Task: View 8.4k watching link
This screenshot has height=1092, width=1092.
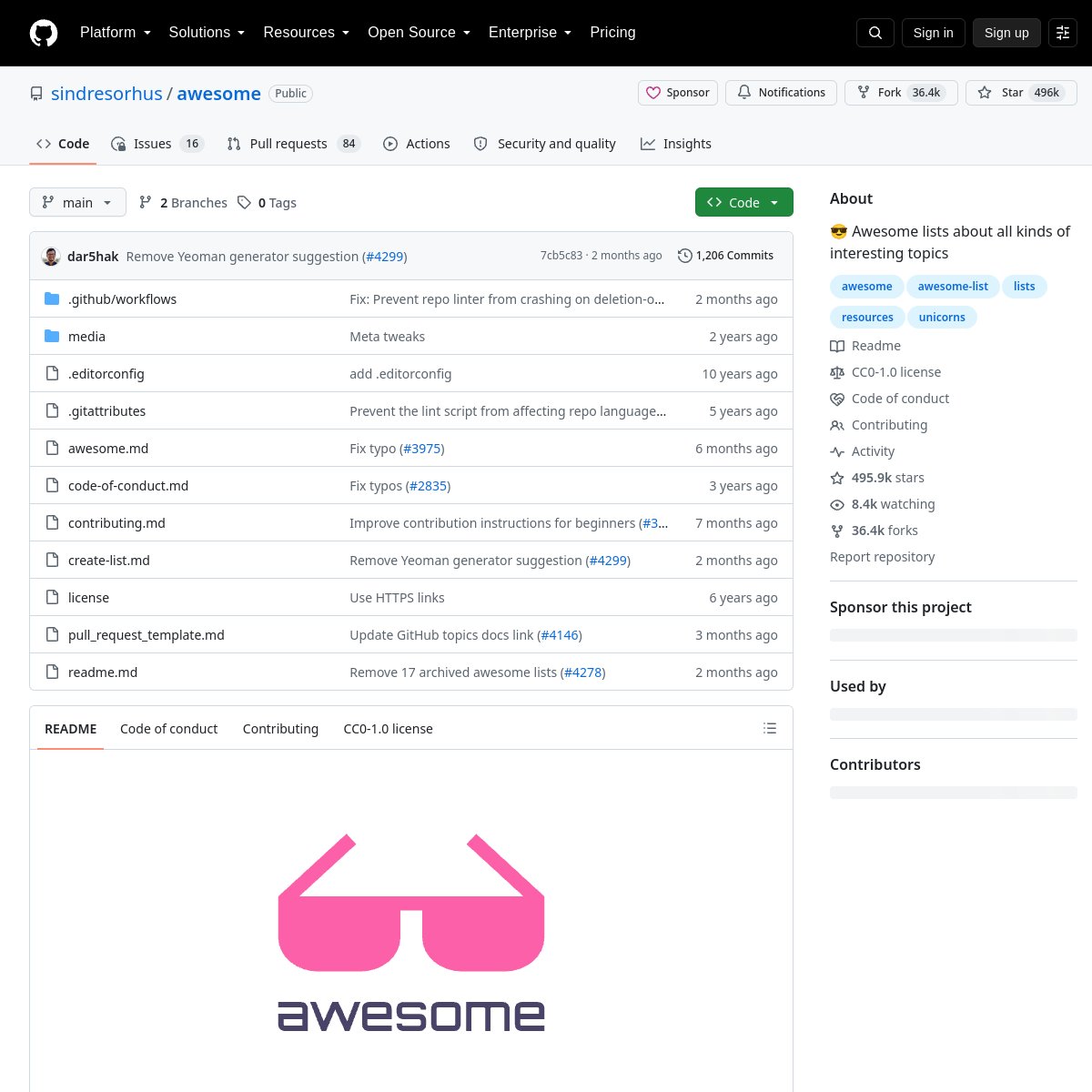Action: click(883, 504)
